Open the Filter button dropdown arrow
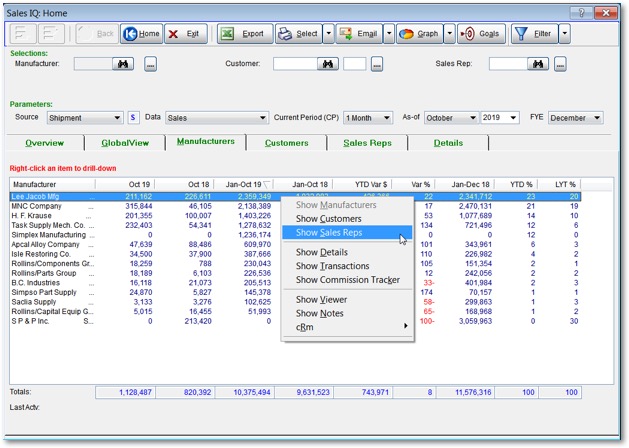Screen dimensions: 629x448 point(564,34)
